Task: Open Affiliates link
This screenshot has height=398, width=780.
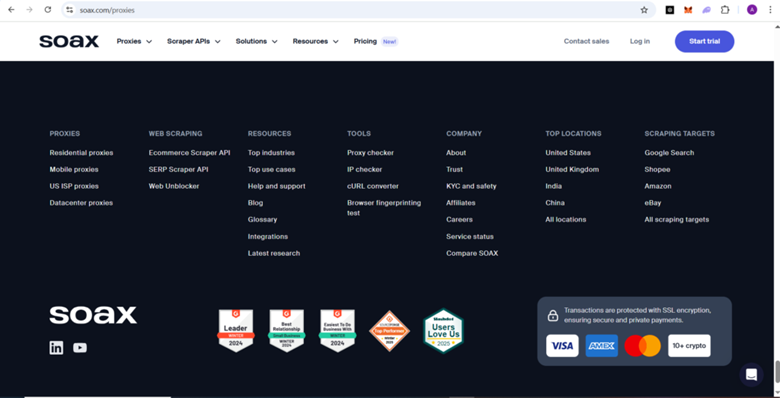Action: click(x=461, y=203)
